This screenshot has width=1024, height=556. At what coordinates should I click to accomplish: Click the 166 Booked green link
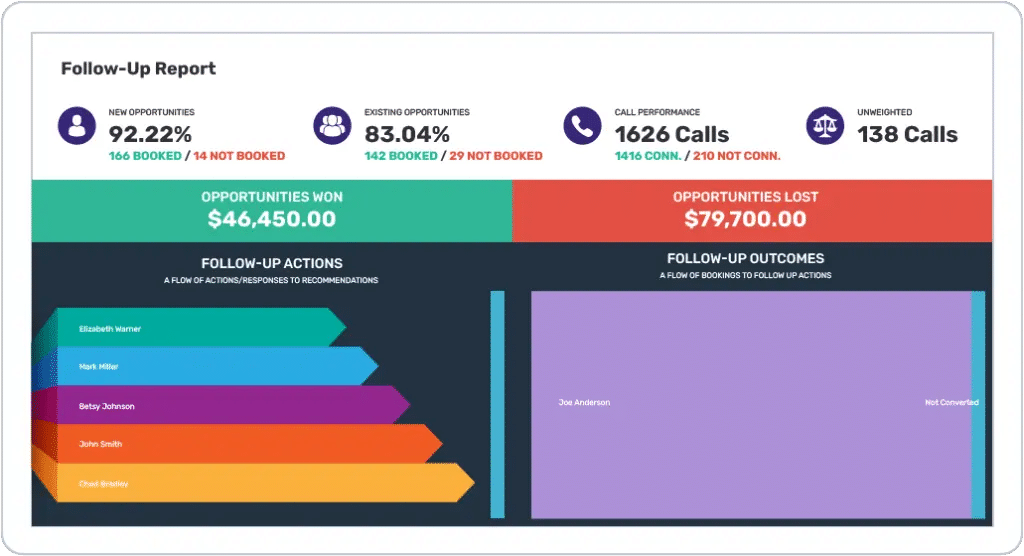point(145,156)
